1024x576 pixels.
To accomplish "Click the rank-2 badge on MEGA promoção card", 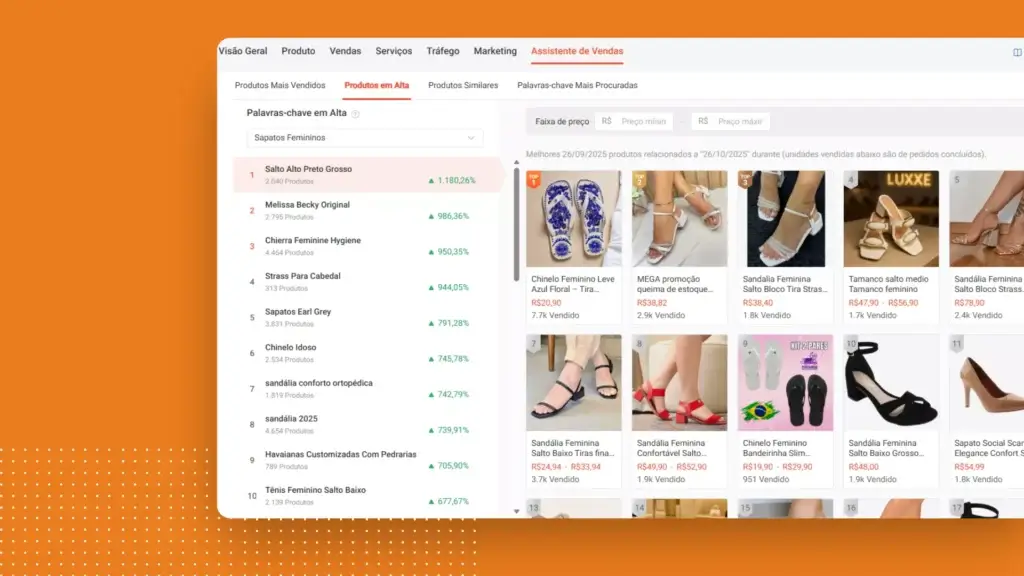I will click(638, 177).
